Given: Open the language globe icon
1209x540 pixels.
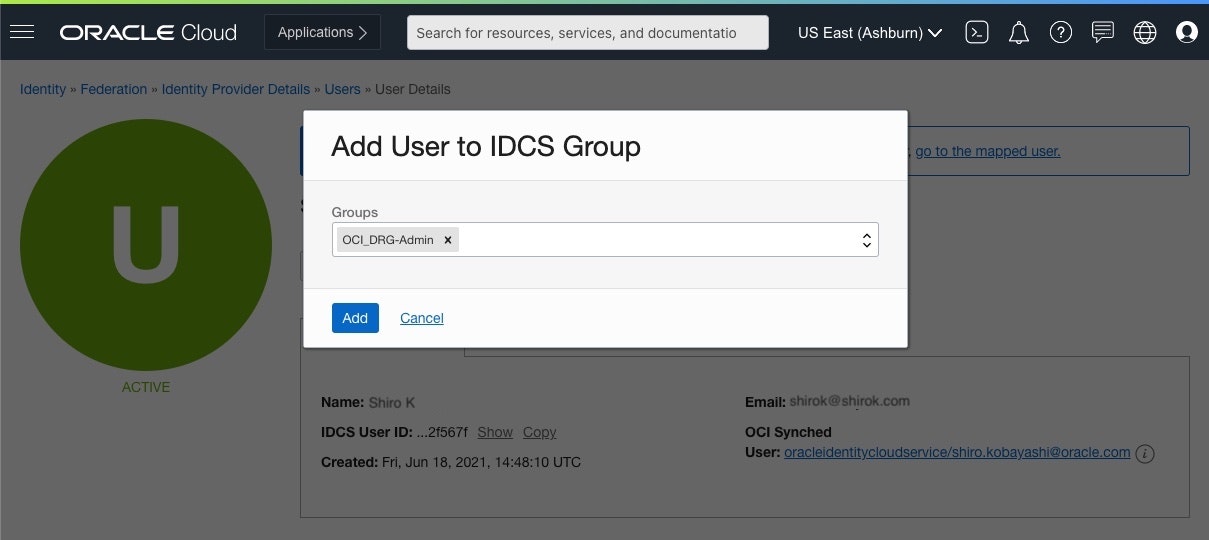Looking at the screenshot, I should click(x=1145, y=33).
